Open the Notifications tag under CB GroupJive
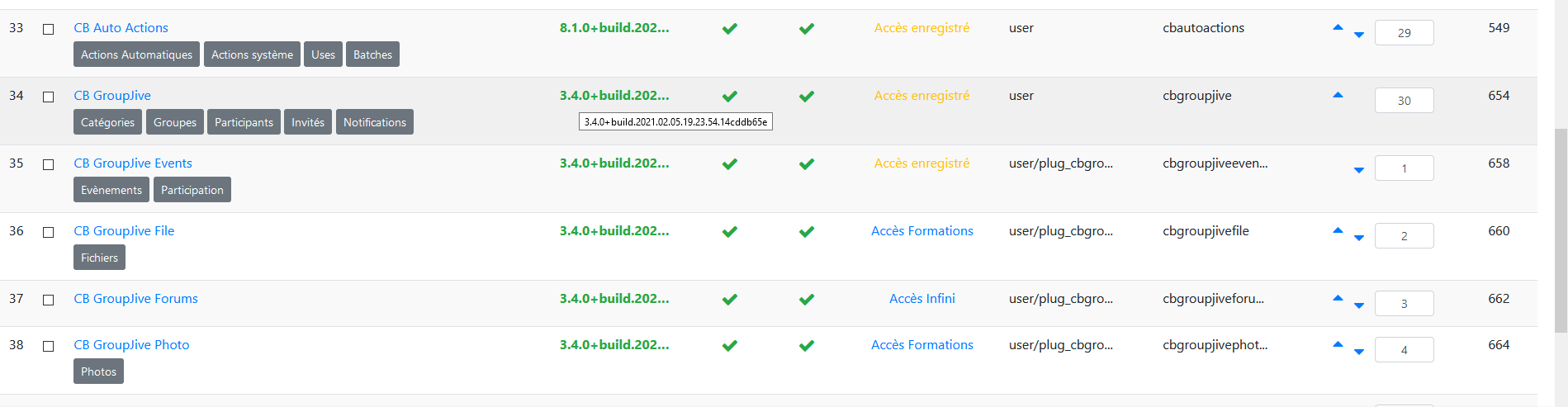1568x407 pixels. click(375, 122)
